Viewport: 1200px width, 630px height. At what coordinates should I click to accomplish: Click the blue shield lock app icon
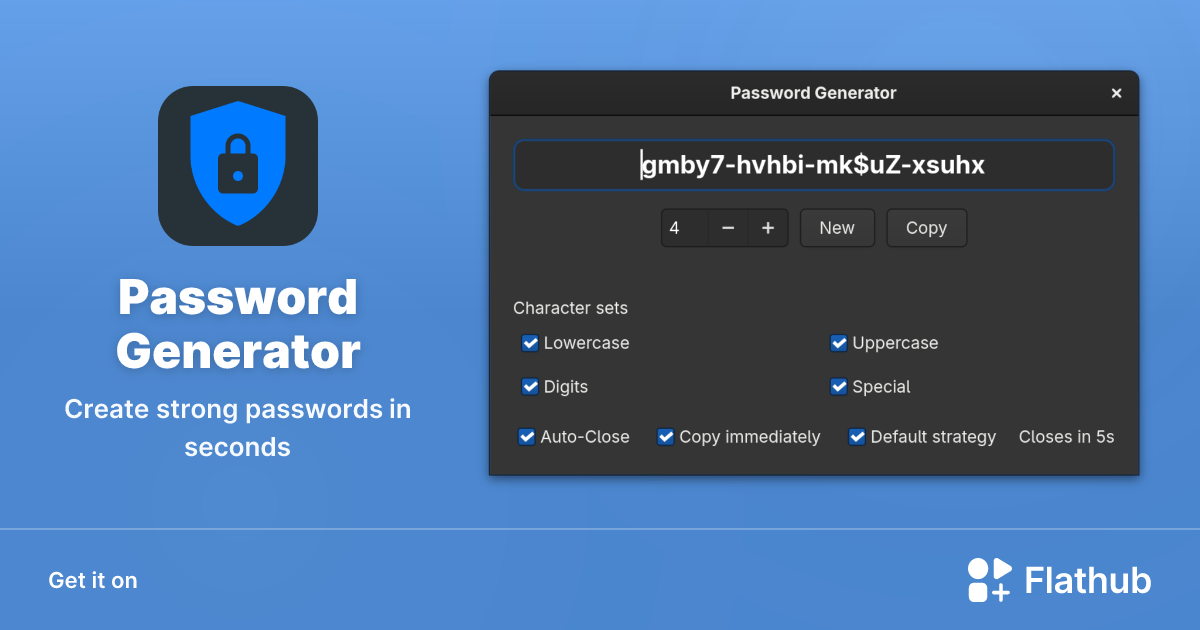[238, 166]
